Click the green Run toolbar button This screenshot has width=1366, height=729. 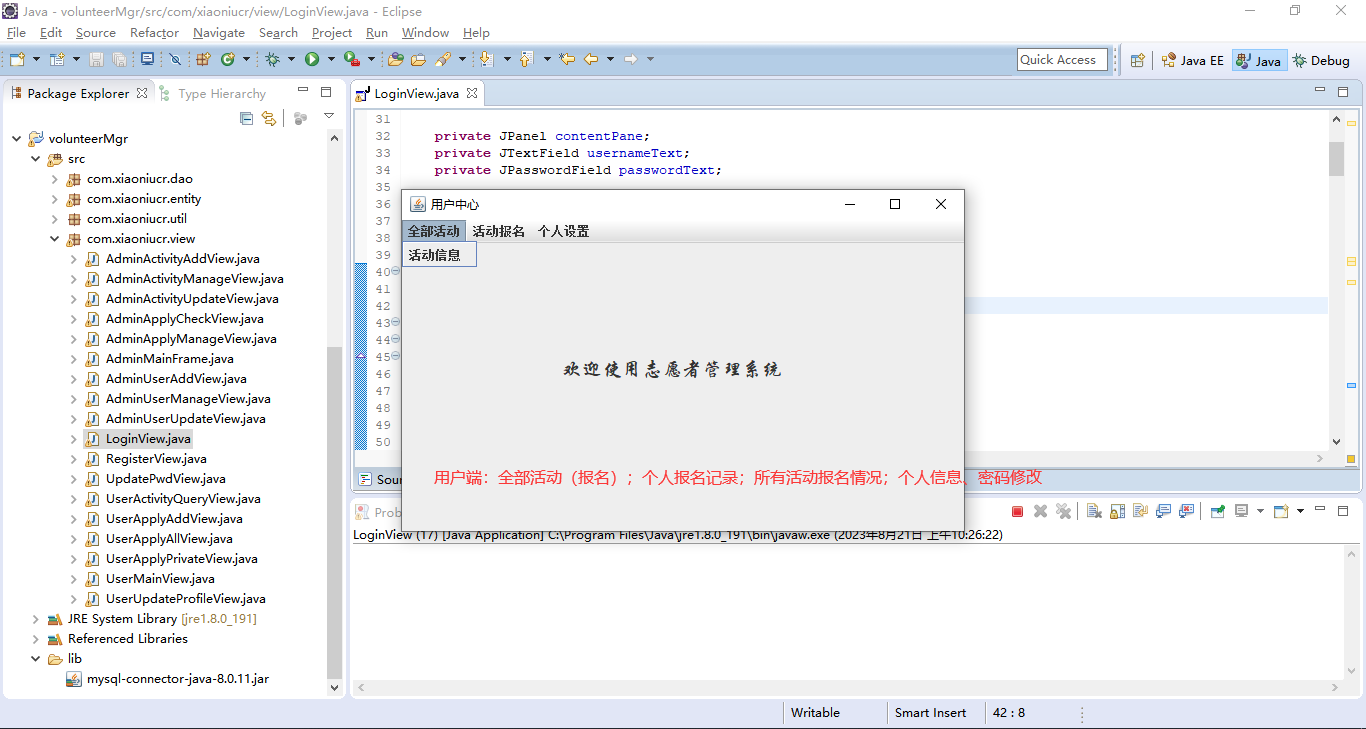tap(312, 59)
